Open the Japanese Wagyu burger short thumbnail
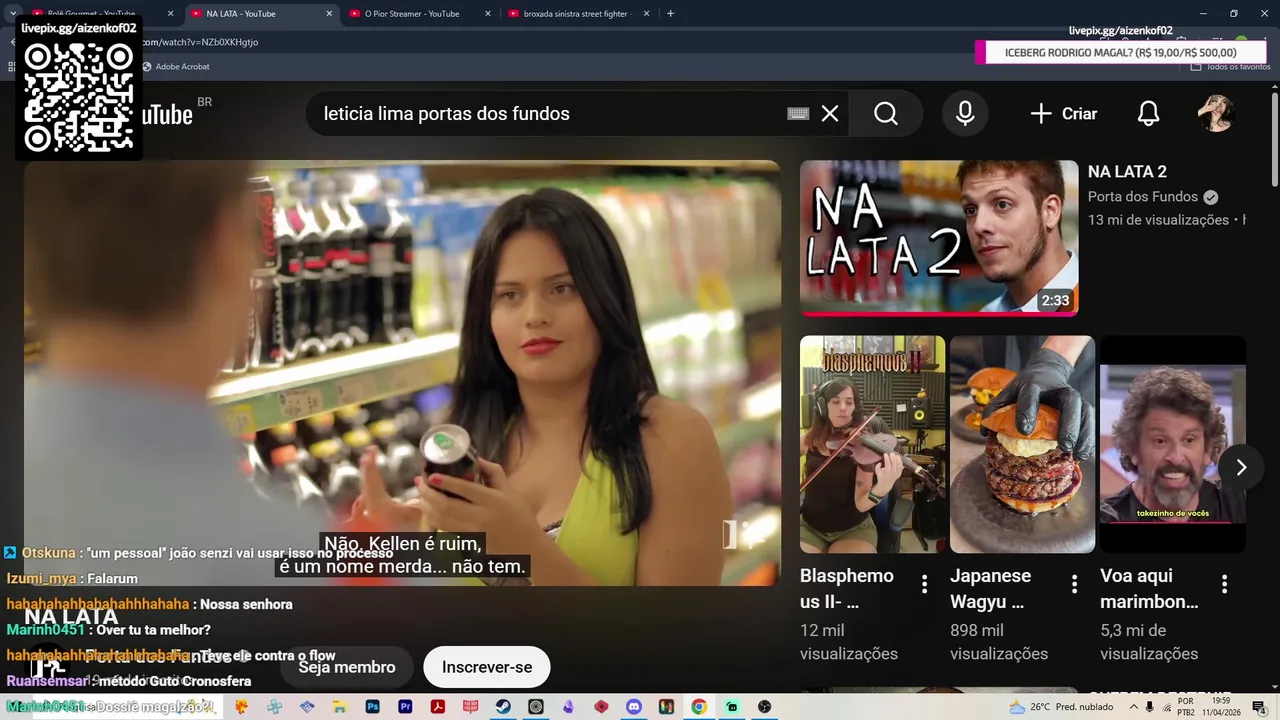 coord(1022,444)
